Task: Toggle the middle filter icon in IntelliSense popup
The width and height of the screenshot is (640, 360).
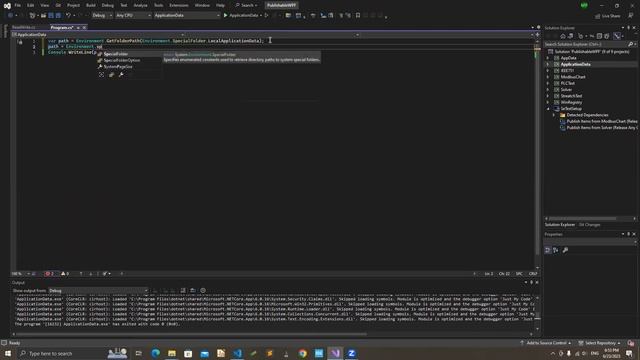Action: [x=111, y=75]
